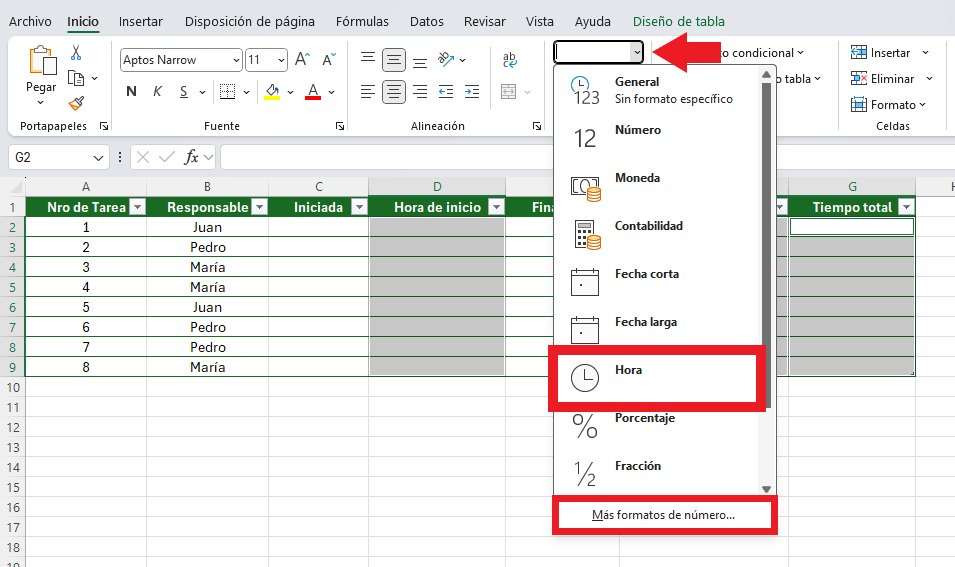Align text to top

pos(368,60)
